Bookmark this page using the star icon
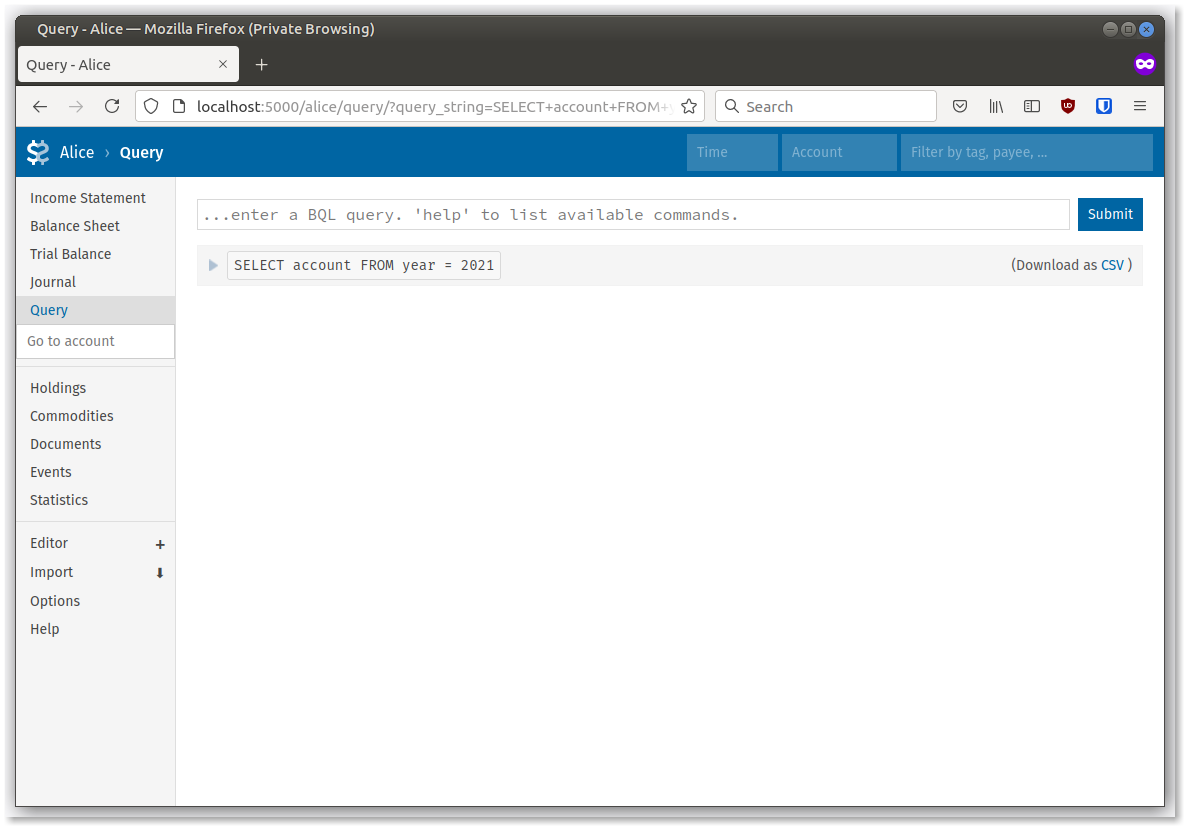 pos(688,106)
